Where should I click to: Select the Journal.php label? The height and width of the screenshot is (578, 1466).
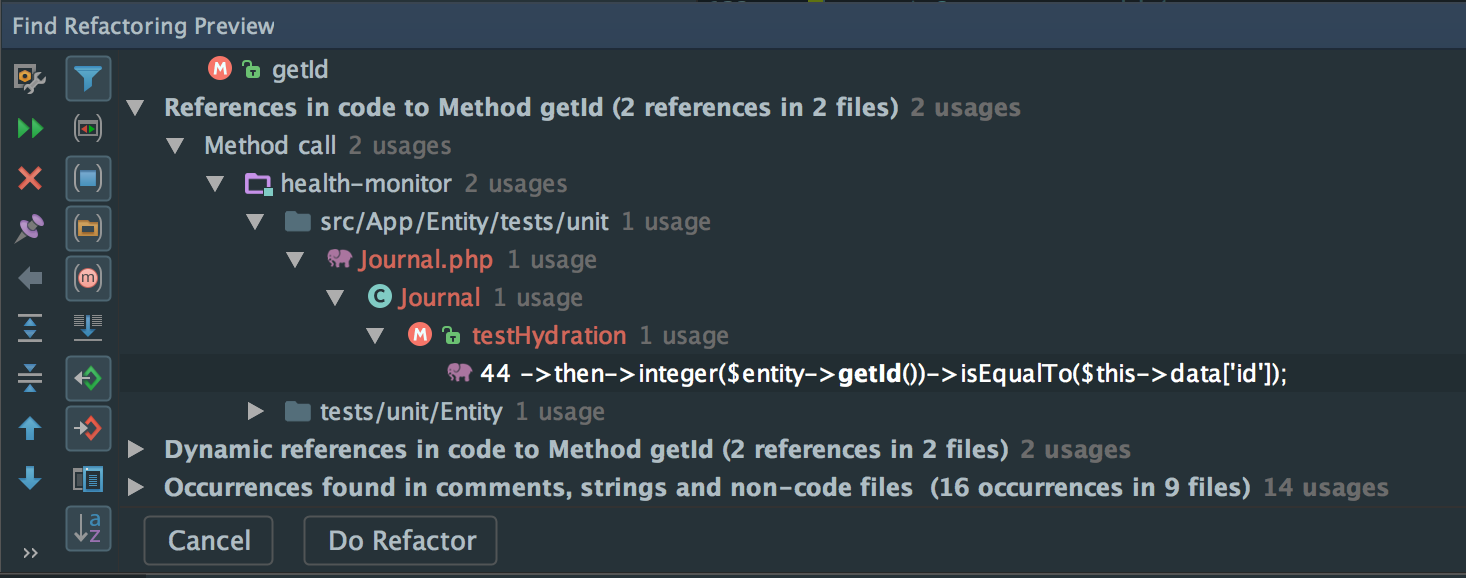coord(426,260)
